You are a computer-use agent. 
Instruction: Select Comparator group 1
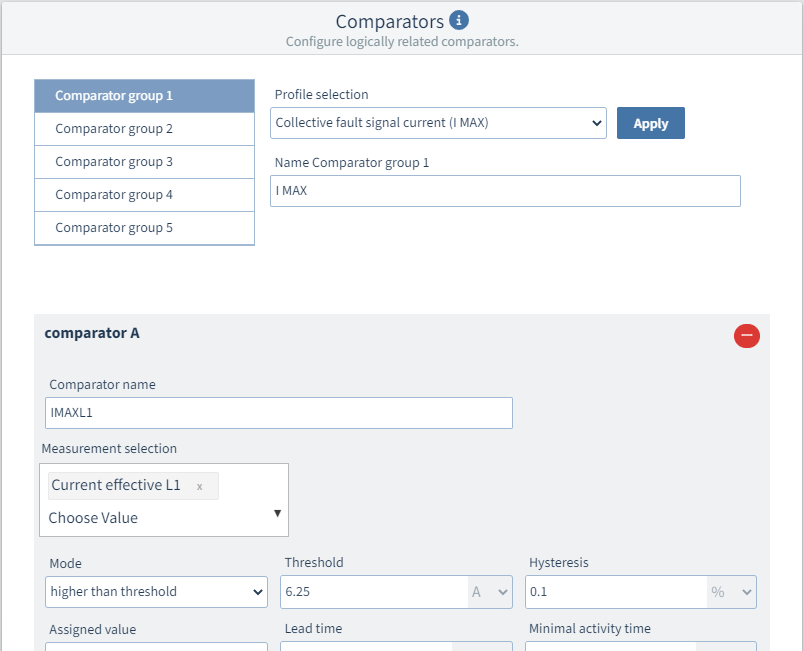coord(145,96)
